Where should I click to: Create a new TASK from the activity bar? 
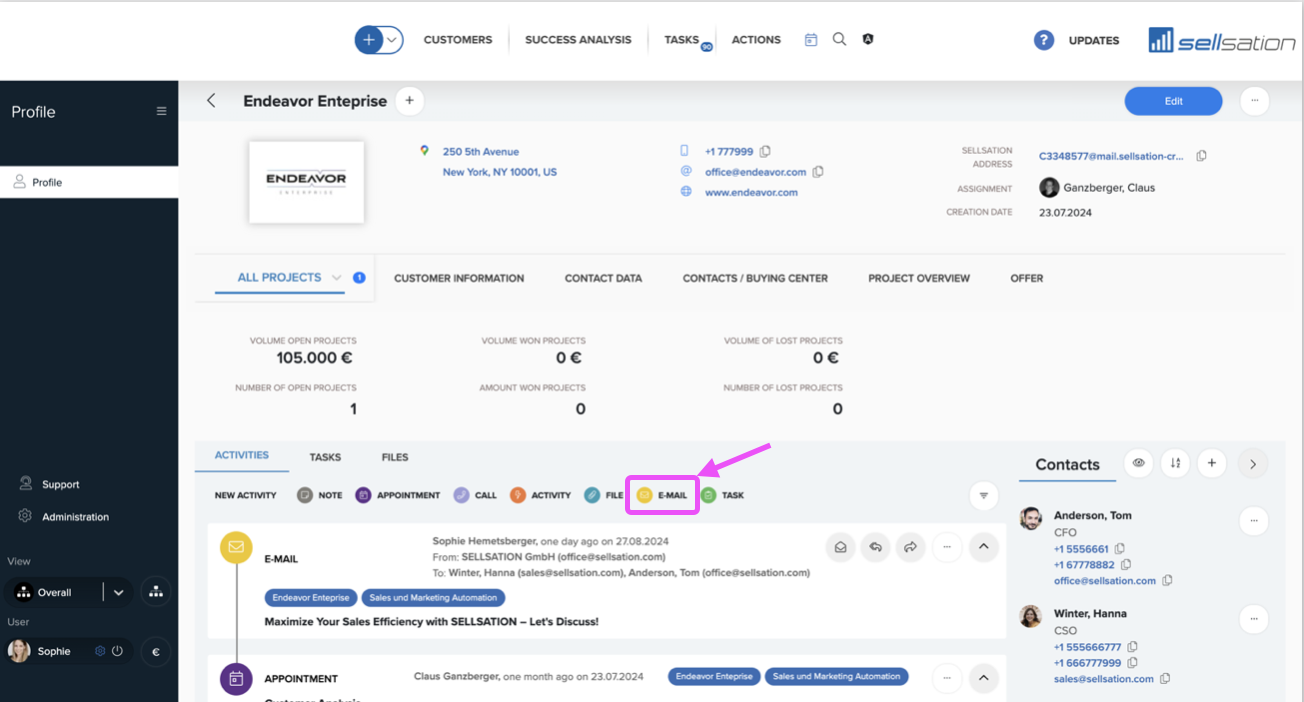[x=722, y=495]
